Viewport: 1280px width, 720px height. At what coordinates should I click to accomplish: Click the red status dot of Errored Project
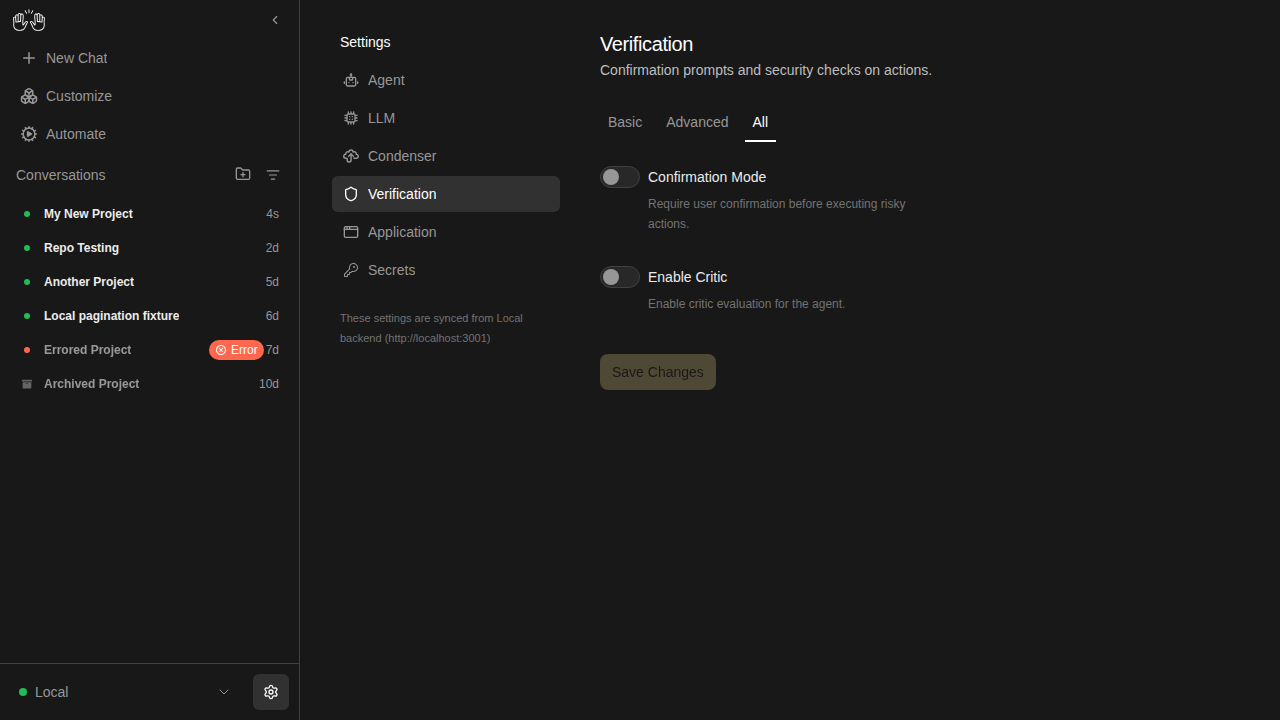[27, 350]
